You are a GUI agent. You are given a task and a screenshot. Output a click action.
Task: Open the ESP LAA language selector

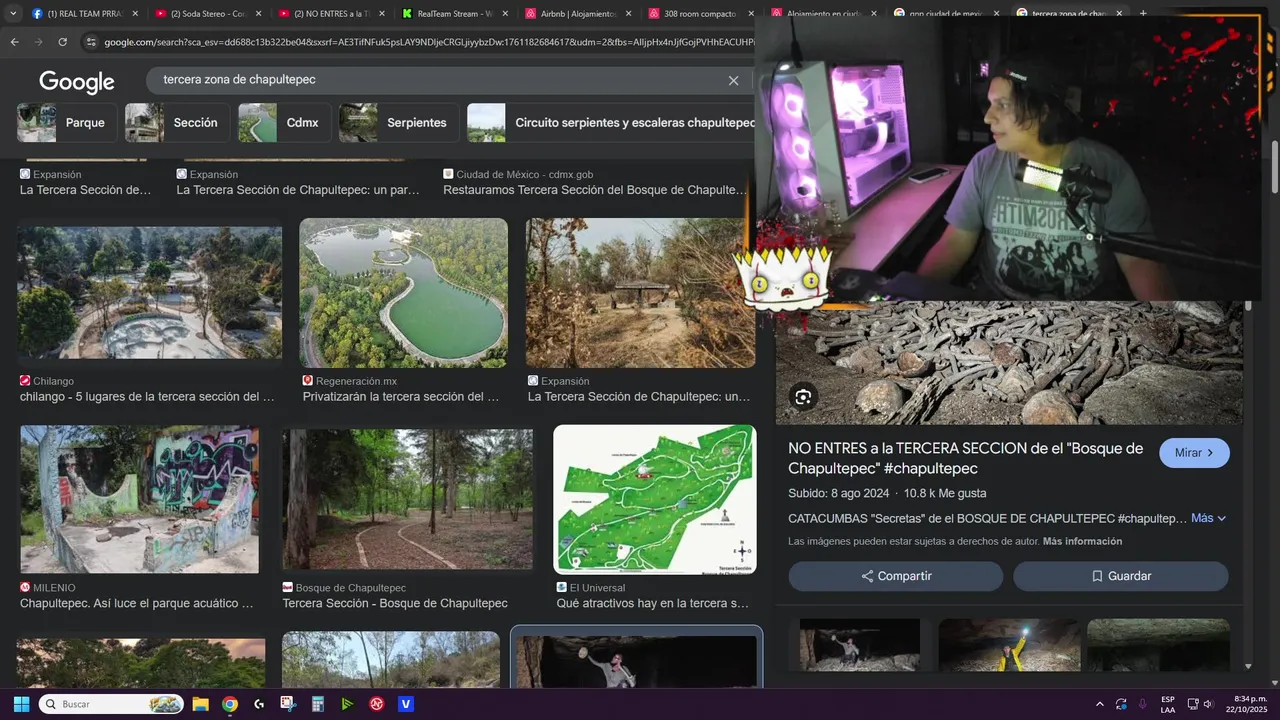(1168, 704)
